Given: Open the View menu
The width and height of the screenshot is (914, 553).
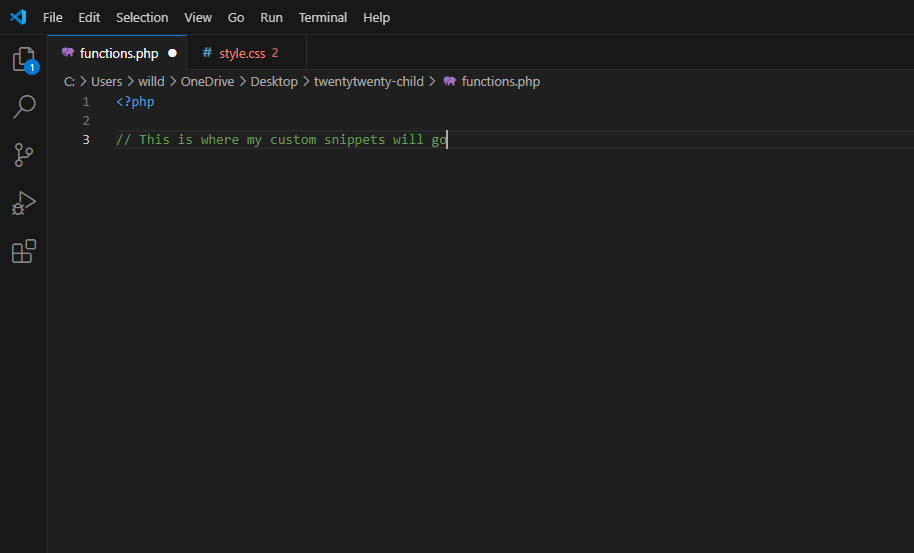Looking at the screenshot, I should [x=198, y=17].
